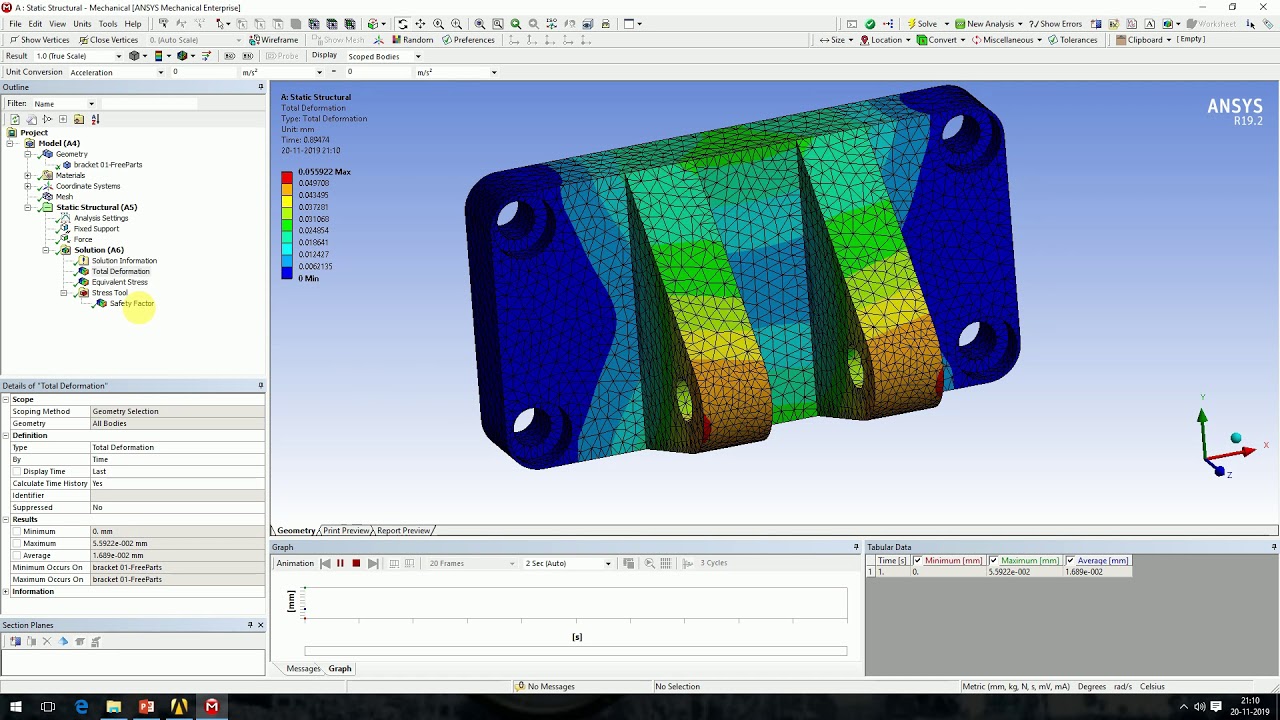The height and width of the screenshot is (720, 1280).
Task: Collapse the Static Structural (A5) tree node
Action: [28, 207]
